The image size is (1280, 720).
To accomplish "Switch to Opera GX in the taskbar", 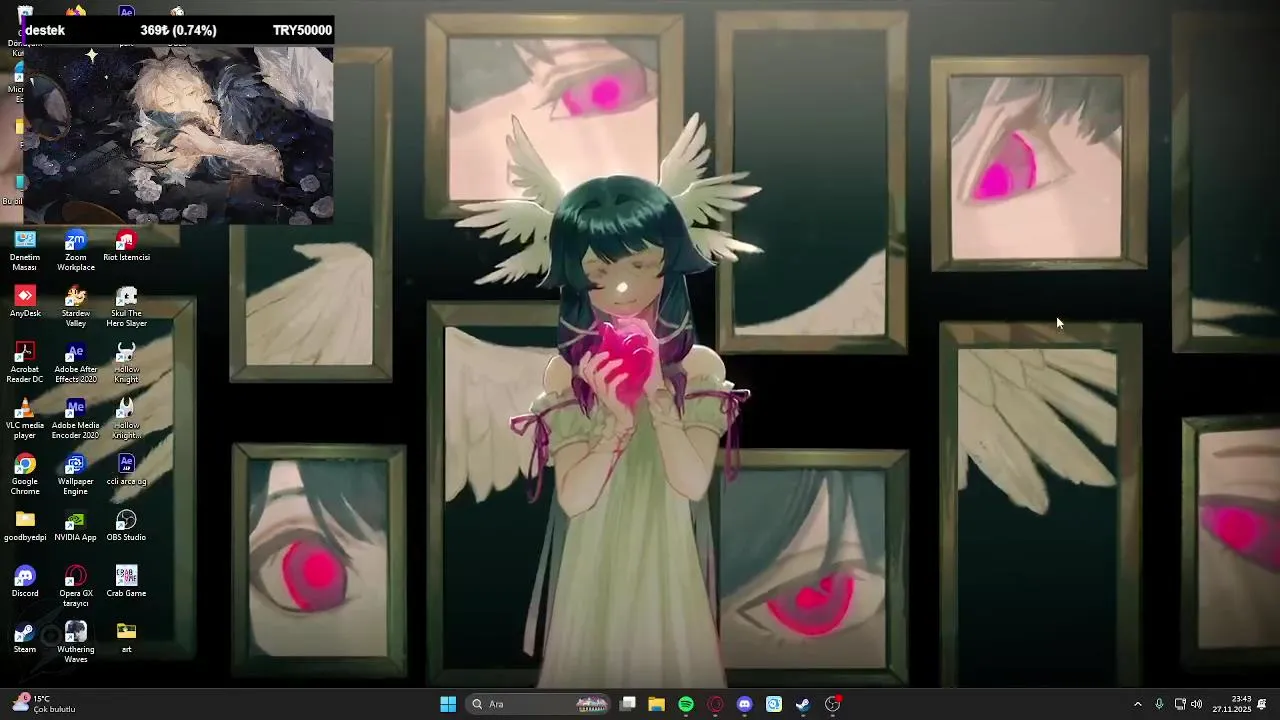I will pyautogui.click(x=715, y=704).
